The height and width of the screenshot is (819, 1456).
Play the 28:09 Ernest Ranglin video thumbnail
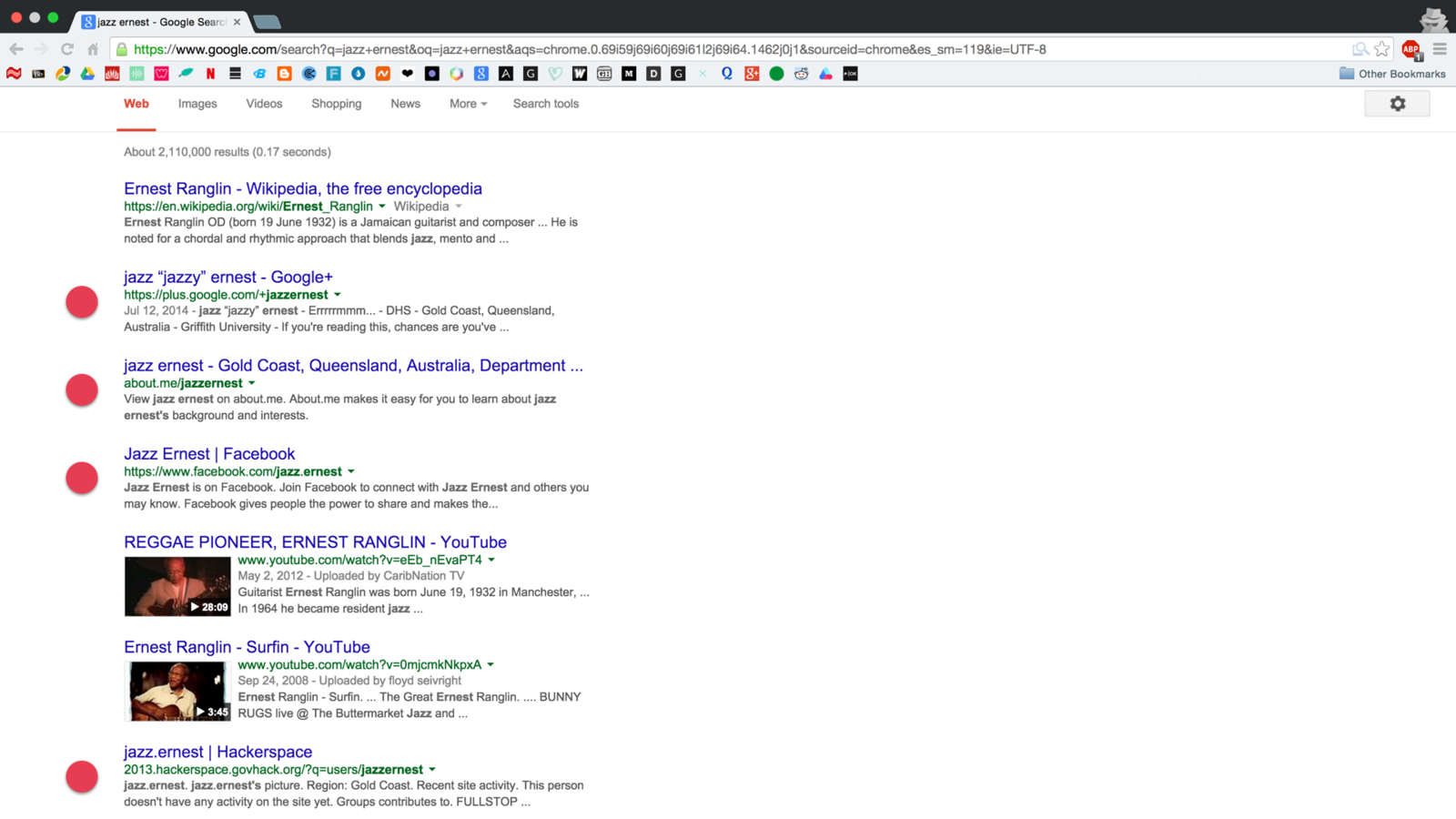[177, 587]
